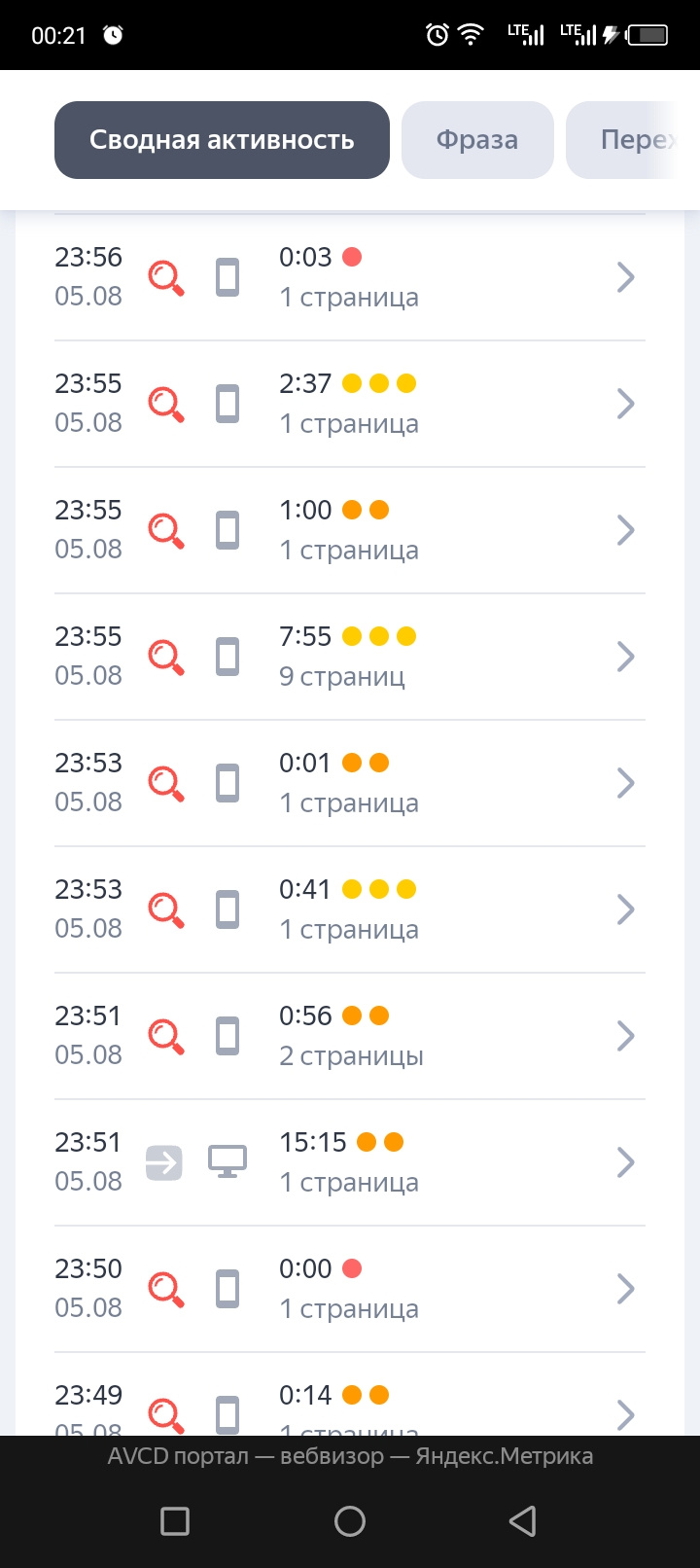
Task: Click the three yellow activity dots for 0:41 visit
Action: 379,889
